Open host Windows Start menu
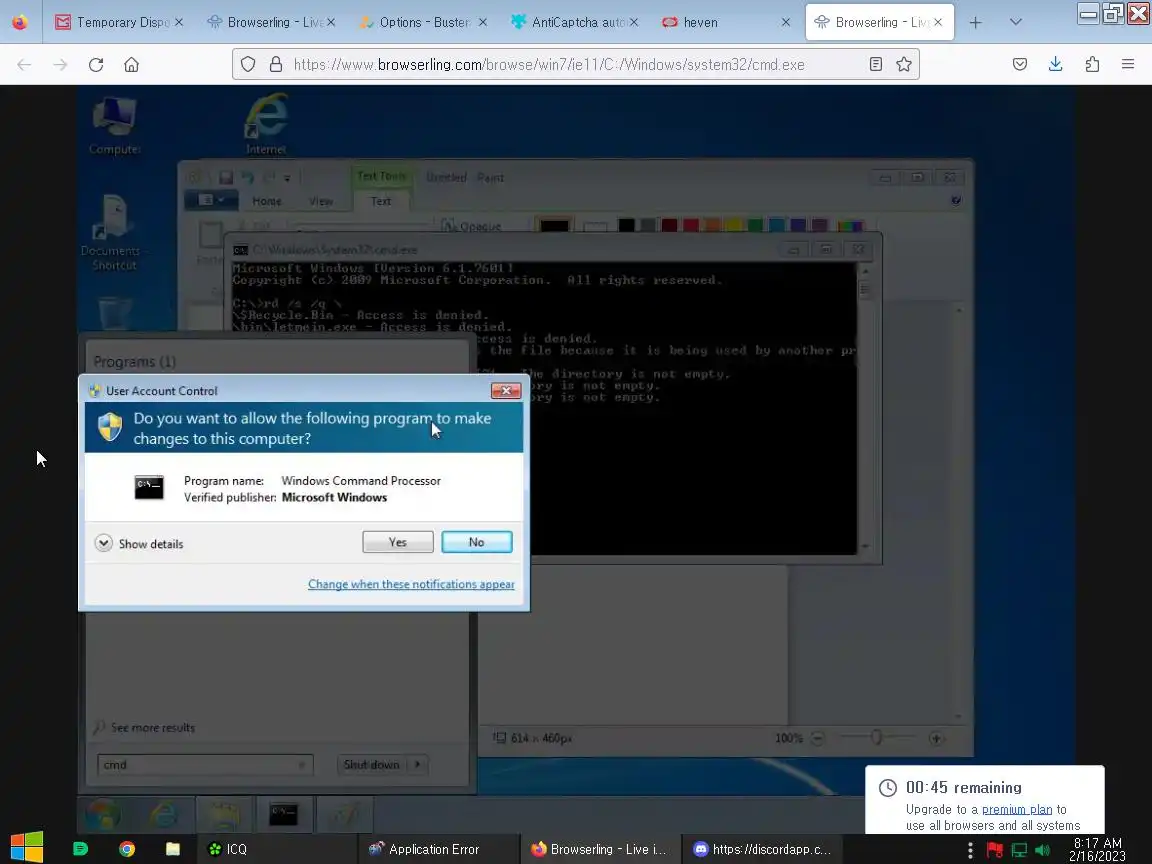Viewport: 1152px width, 864px height. [x=27, y=848]
